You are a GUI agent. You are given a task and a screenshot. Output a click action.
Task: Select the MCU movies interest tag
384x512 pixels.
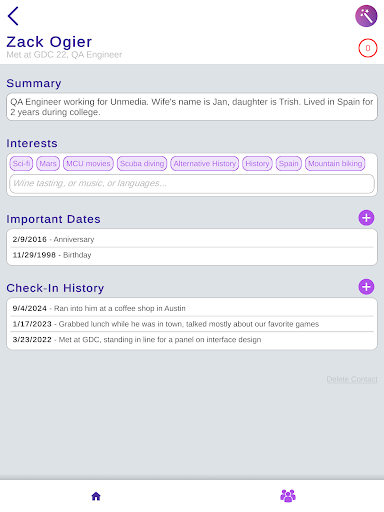coord(88,163)
